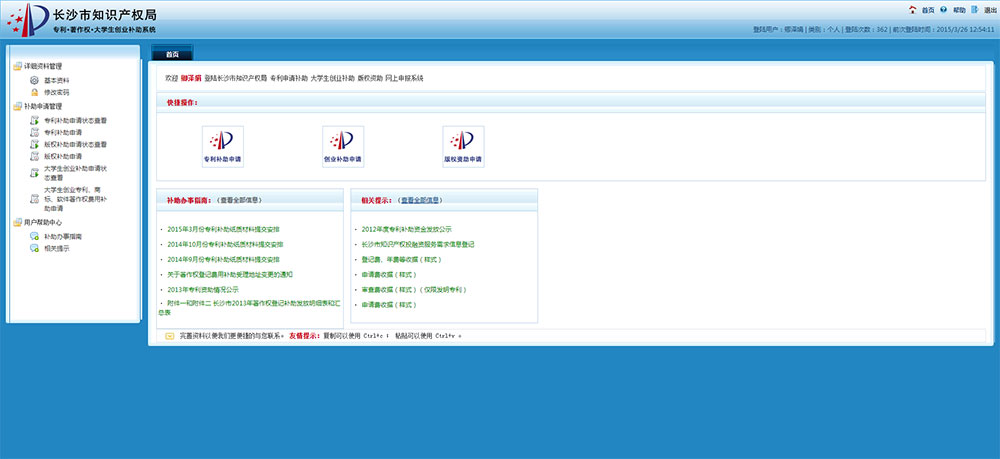Image resolution: width=1000 pixels, height=459 pixels.
Task: Click 查看全部信息 next to 相关提示
Action: pos(420,200)
